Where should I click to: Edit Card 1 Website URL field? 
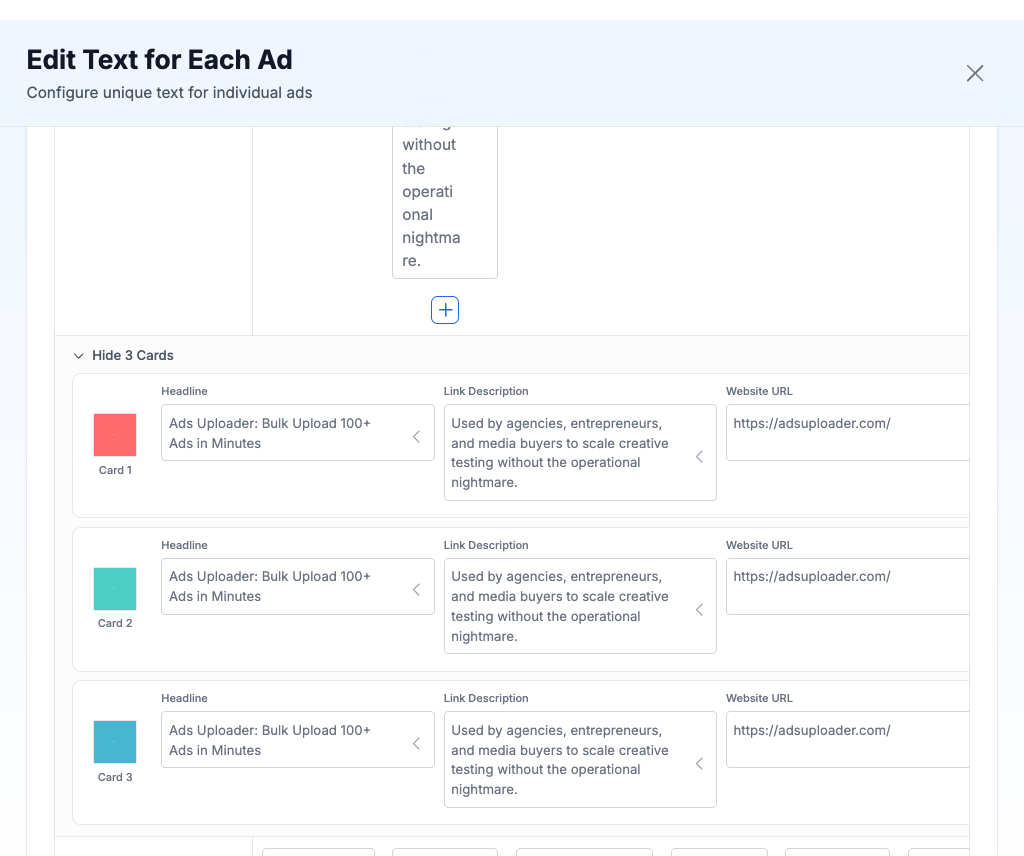845,432
